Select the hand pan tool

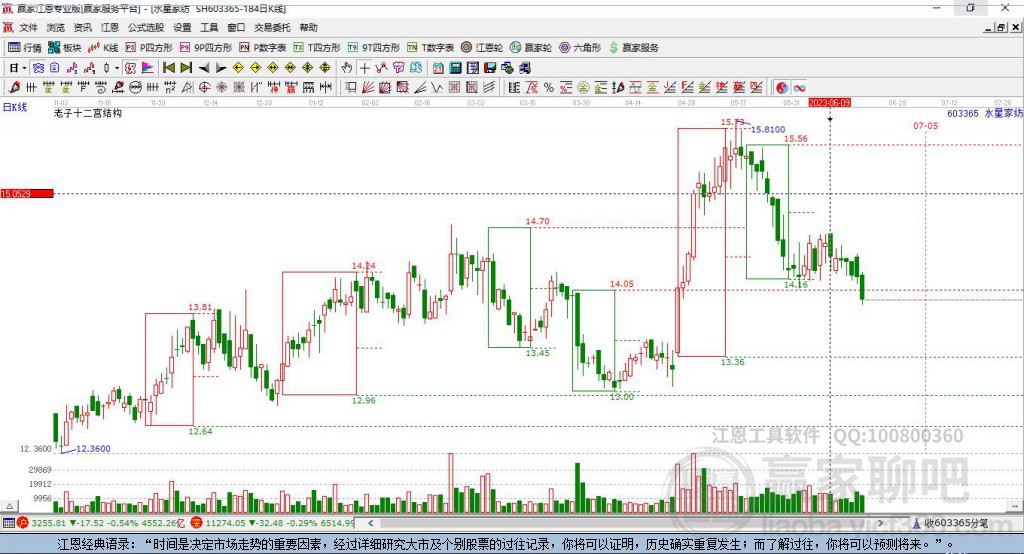[x=347, y=68]
